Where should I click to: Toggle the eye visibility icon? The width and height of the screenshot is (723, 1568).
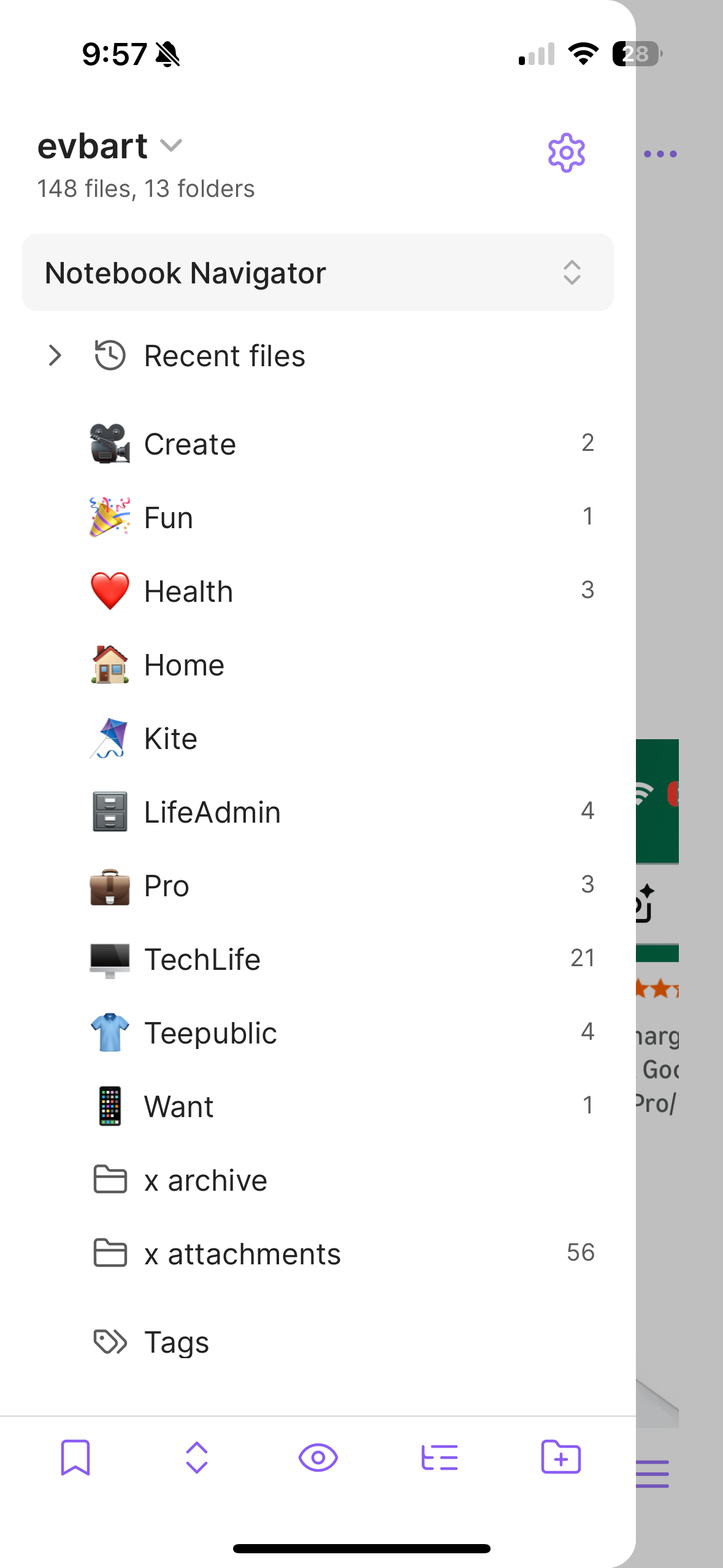tap(318, 1457)
